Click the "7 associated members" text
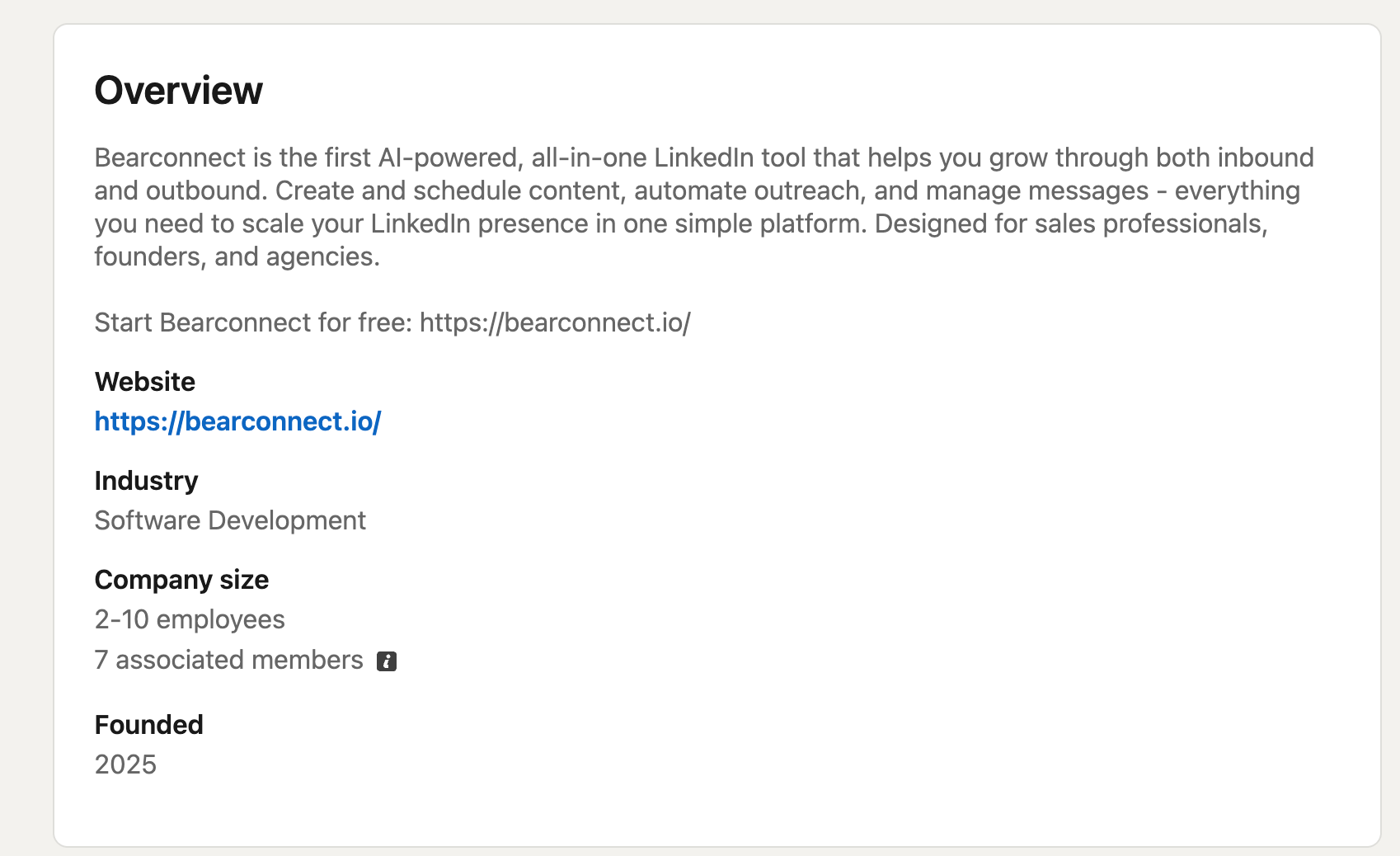 click(228, 660)
